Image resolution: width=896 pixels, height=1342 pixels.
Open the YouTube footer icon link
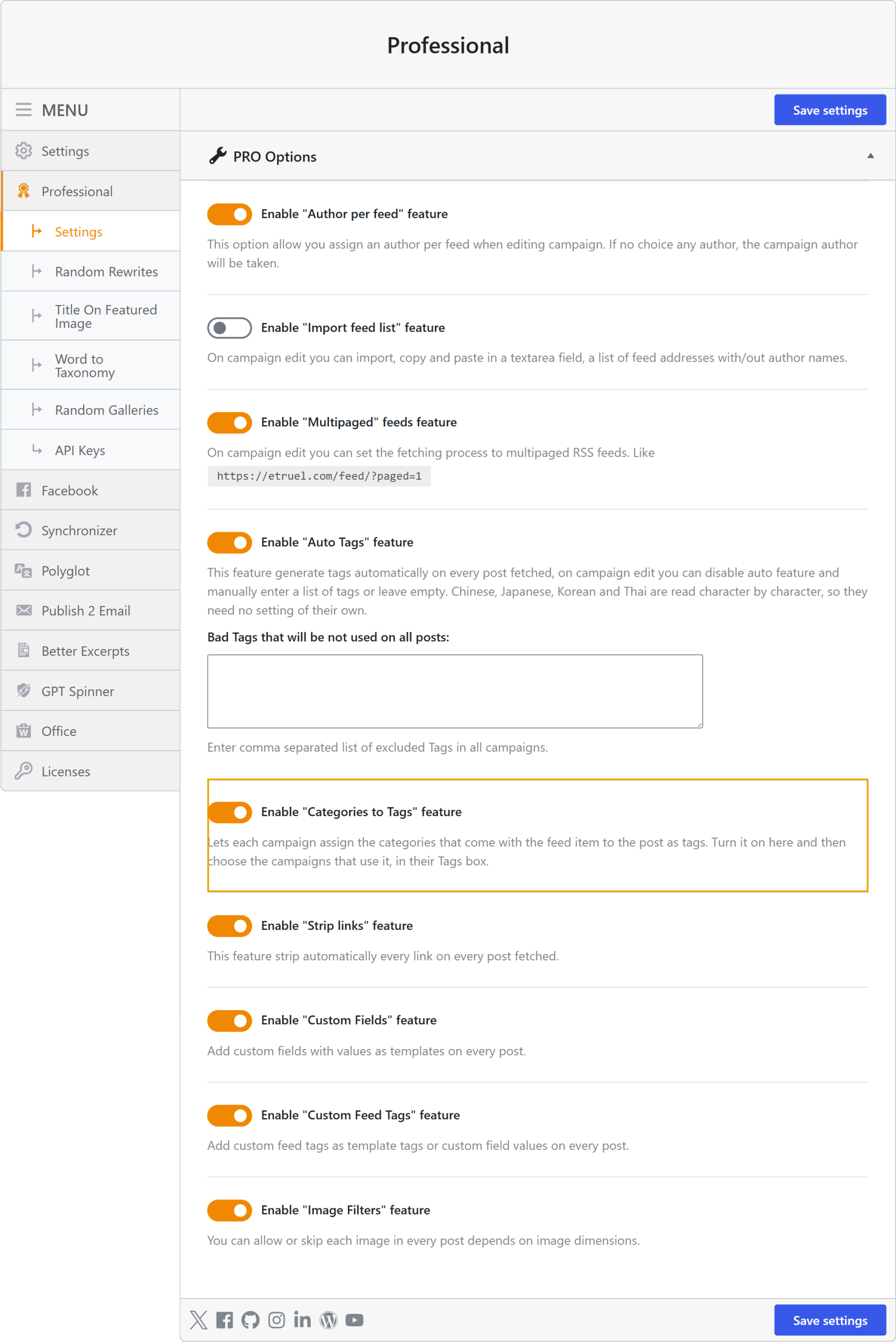click(x=354, y=1319)
